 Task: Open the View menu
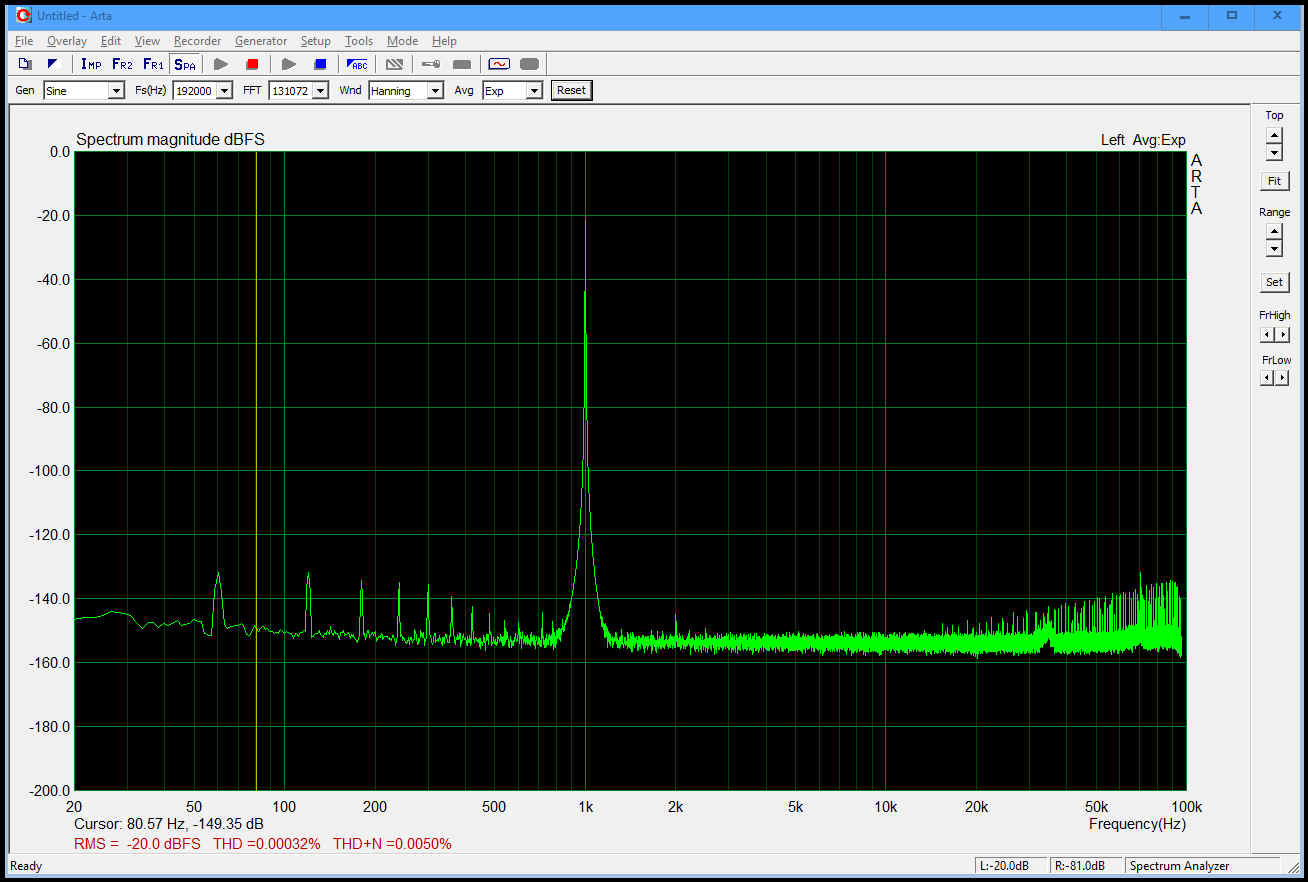[147, 41]
